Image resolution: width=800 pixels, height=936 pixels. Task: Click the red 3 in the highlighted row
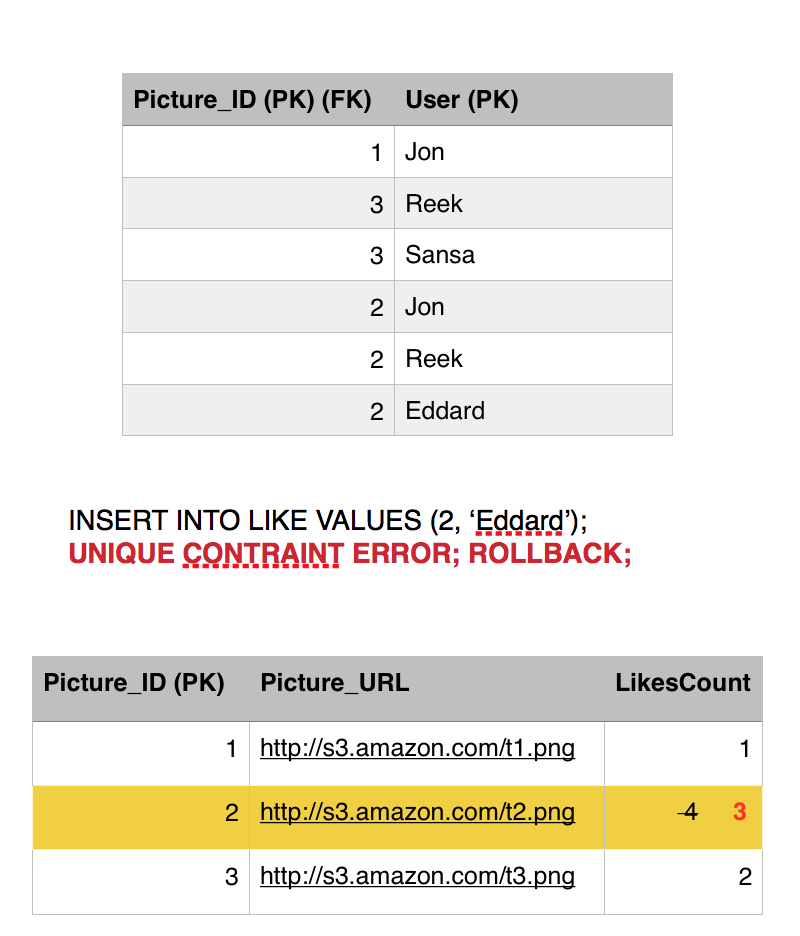pyautogui.click(x=740, y=812)
